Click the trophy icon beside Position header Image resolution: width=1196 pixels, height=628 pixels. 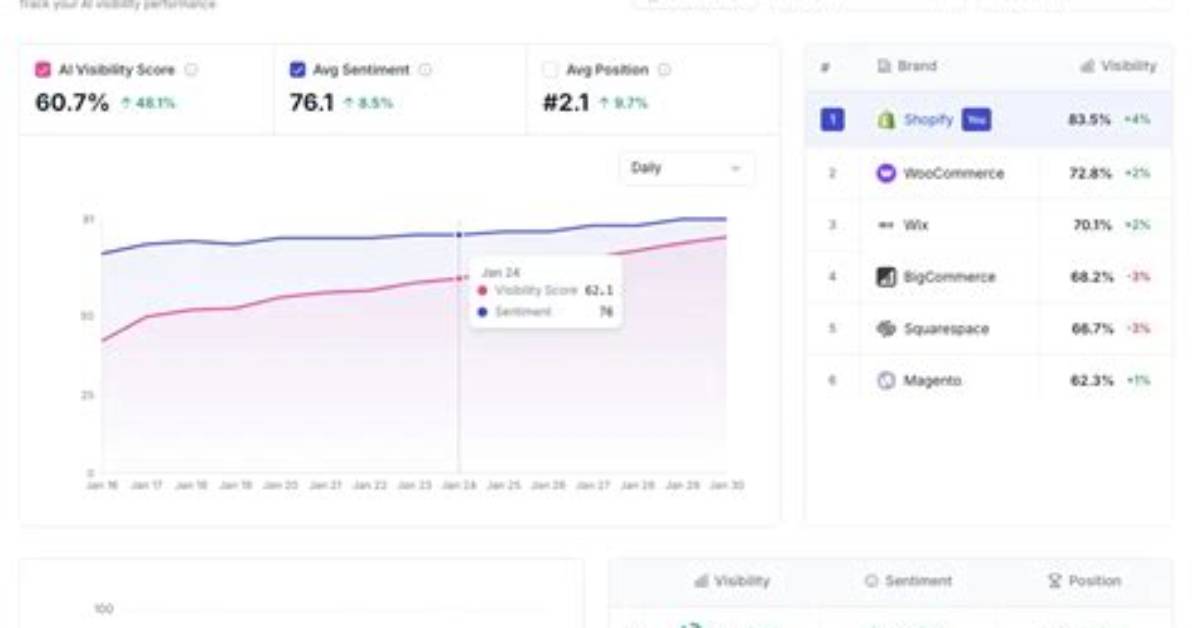[1054, 581]
